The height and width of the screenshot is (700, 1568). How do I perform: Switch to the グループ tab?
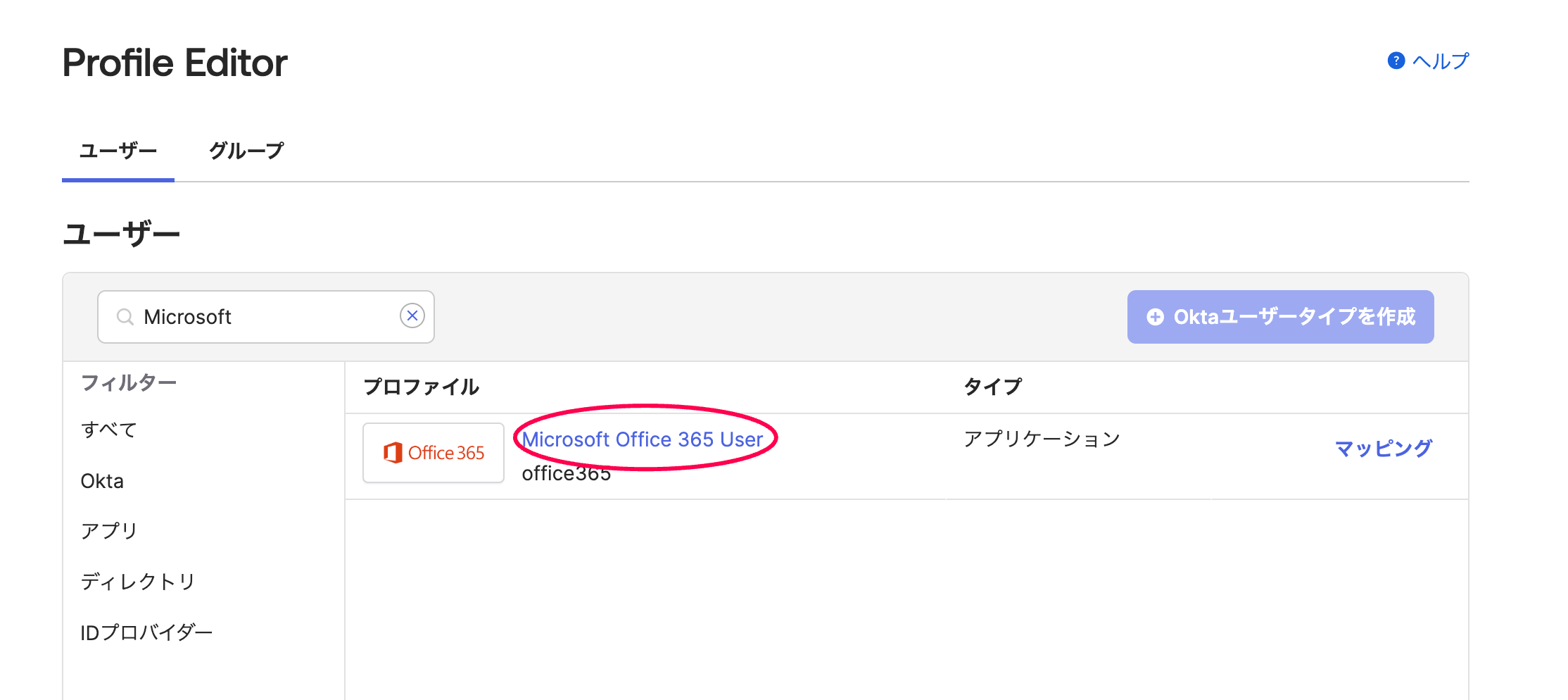(x=246, y=151)
